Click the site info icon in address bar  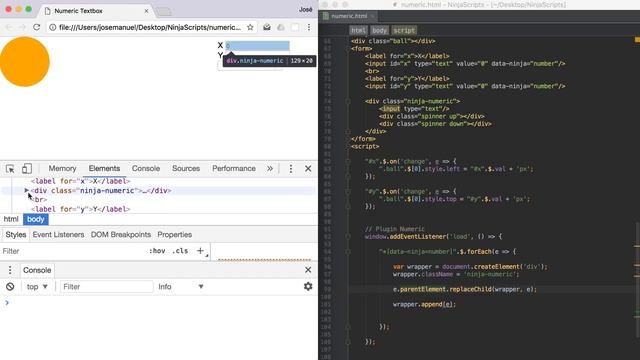[x=53, y=27]
